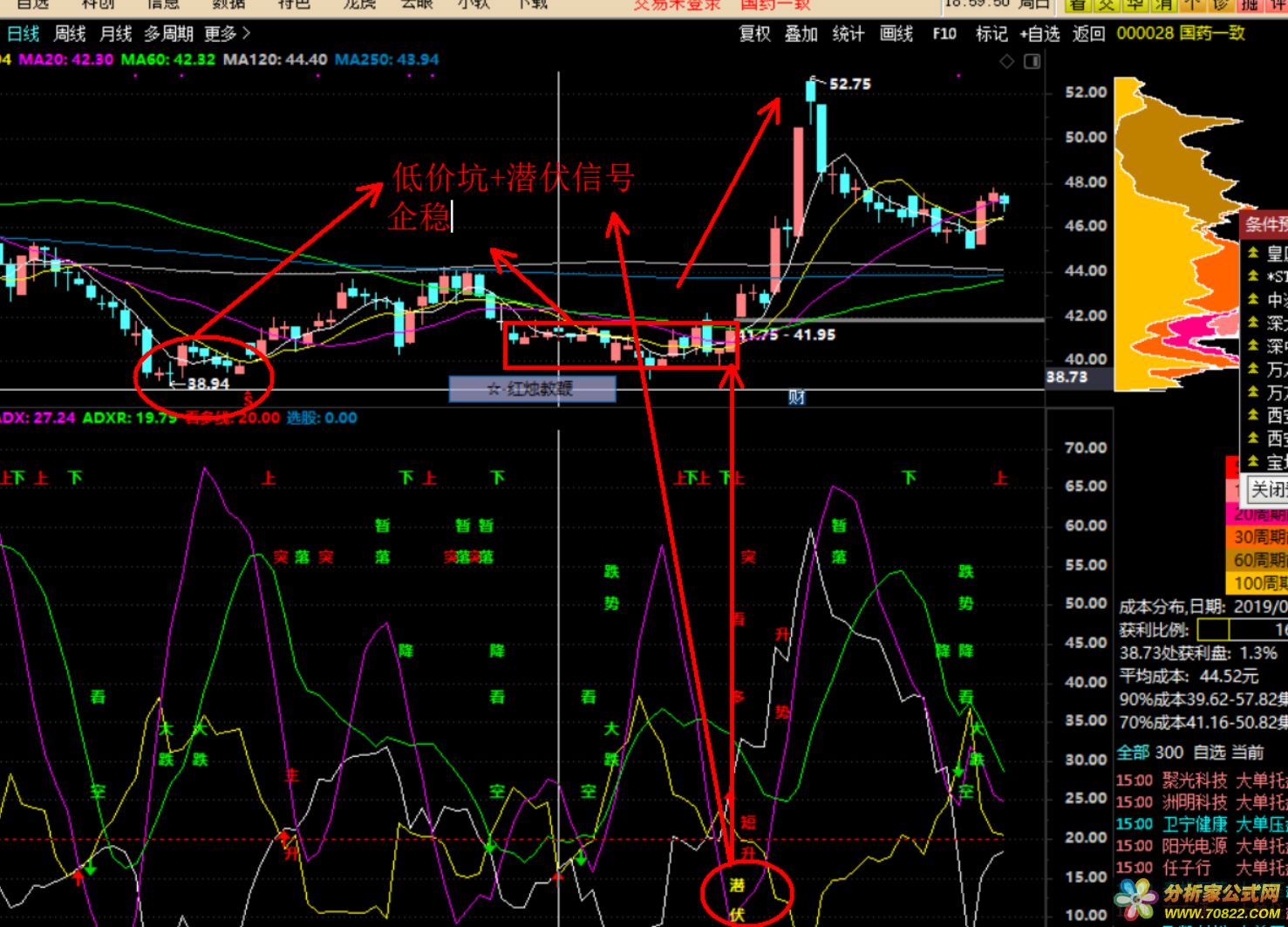
Task: Click the diamond icon above the price chart
Action: [x=1007, y=62]
